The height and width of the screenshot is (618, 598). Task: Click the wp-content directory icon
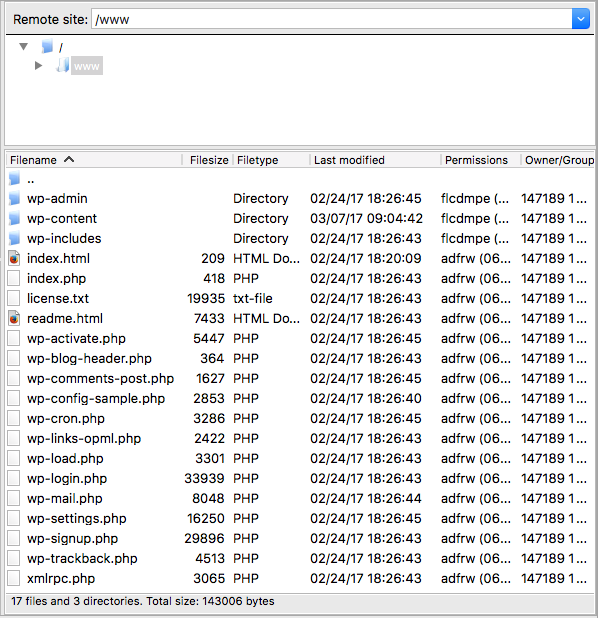pyautogui.click(x=15, y=218)
